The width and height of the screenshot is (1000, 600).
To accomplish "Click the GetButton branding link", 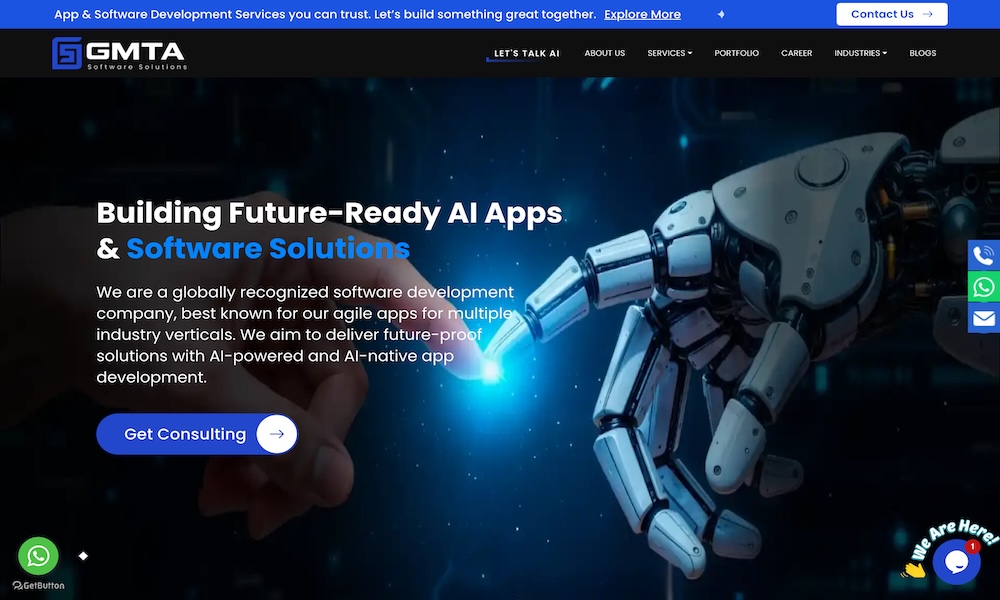I will coord(38,585).
